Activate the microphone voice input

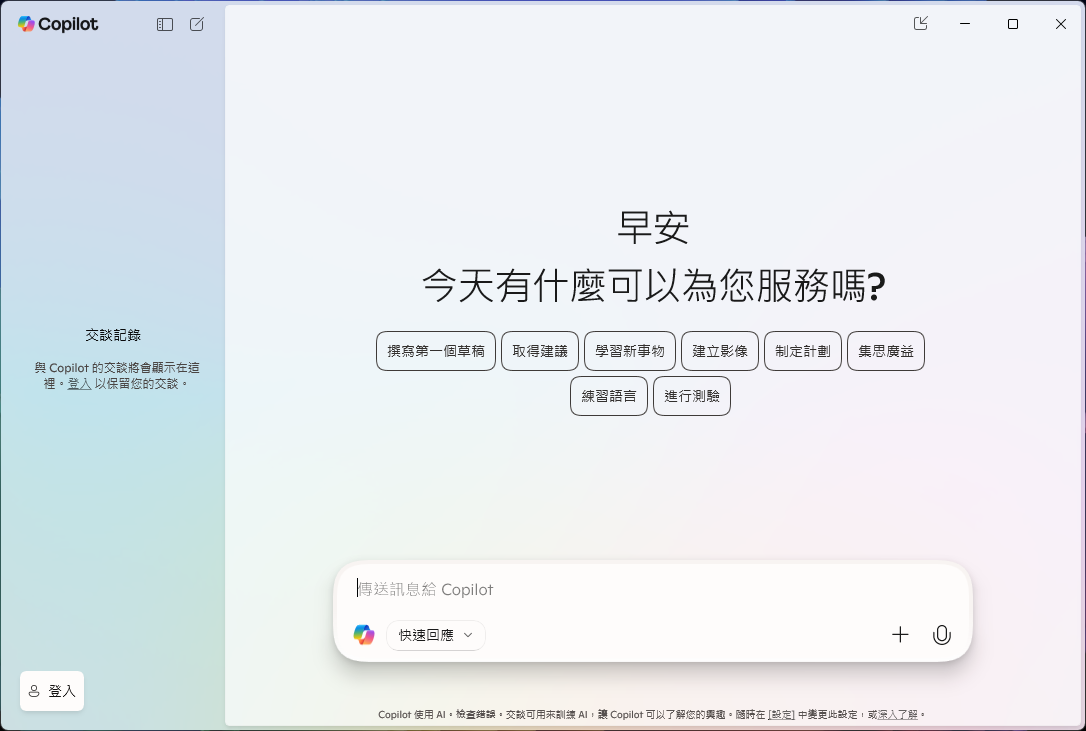941,635
